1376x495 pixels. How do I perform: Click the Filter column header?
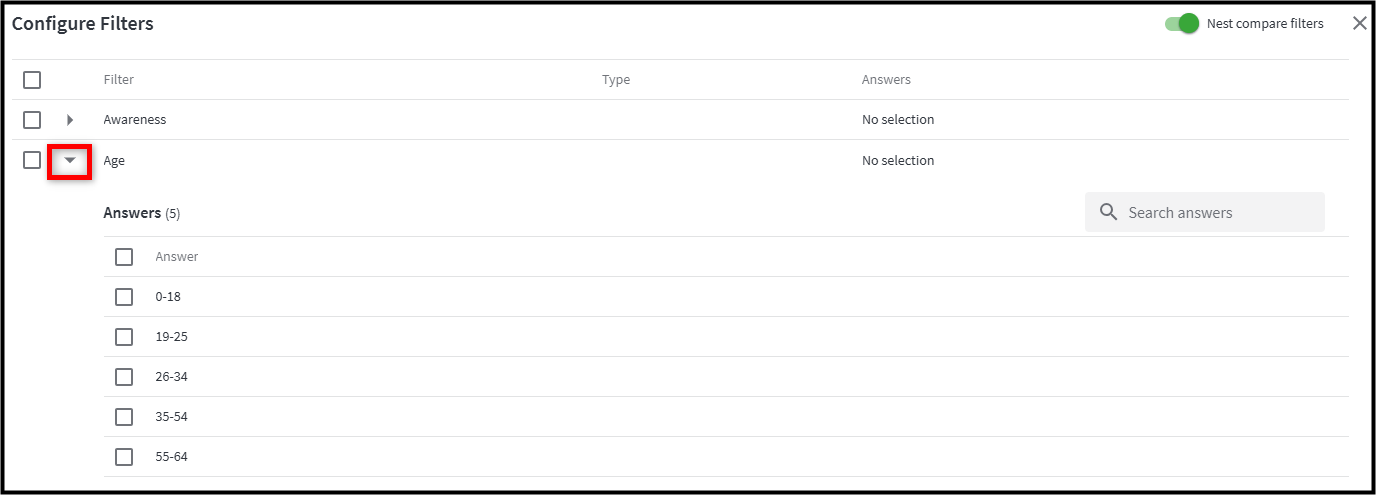[x=119, y=80]
